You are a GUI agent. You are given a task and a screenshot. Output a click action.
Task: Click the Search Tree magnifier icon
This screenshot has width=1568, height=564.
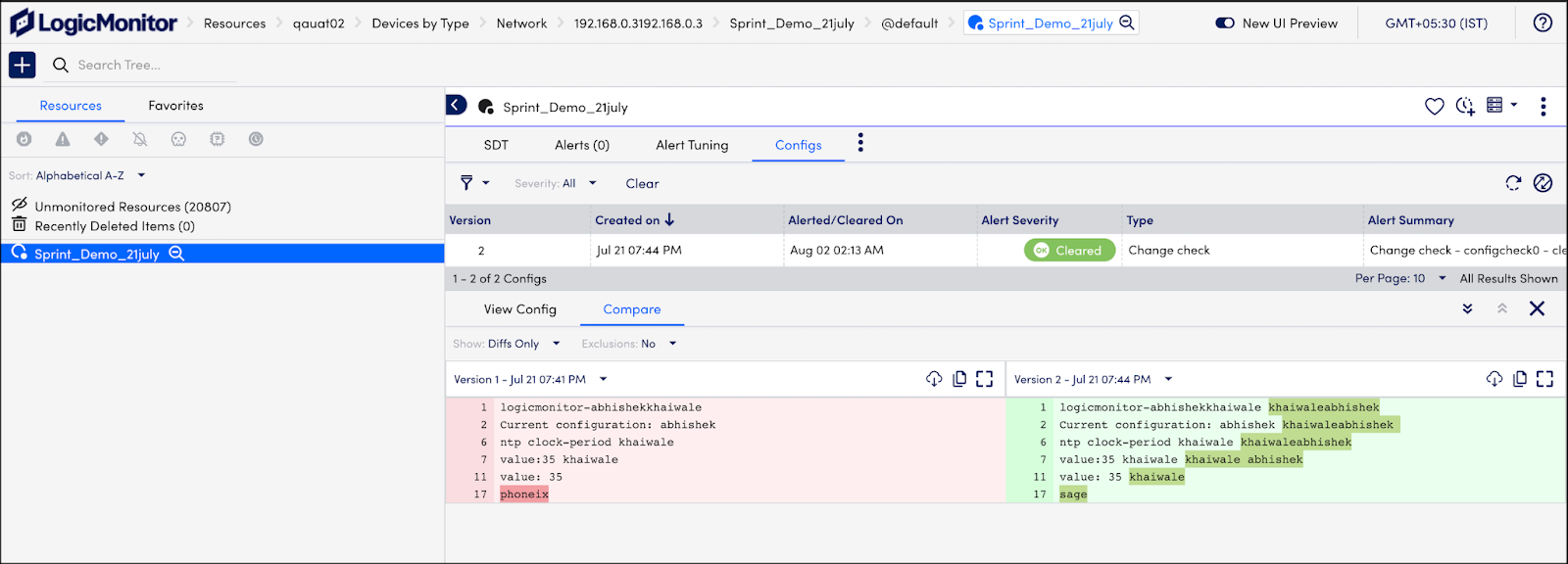(x=60, y=65)
